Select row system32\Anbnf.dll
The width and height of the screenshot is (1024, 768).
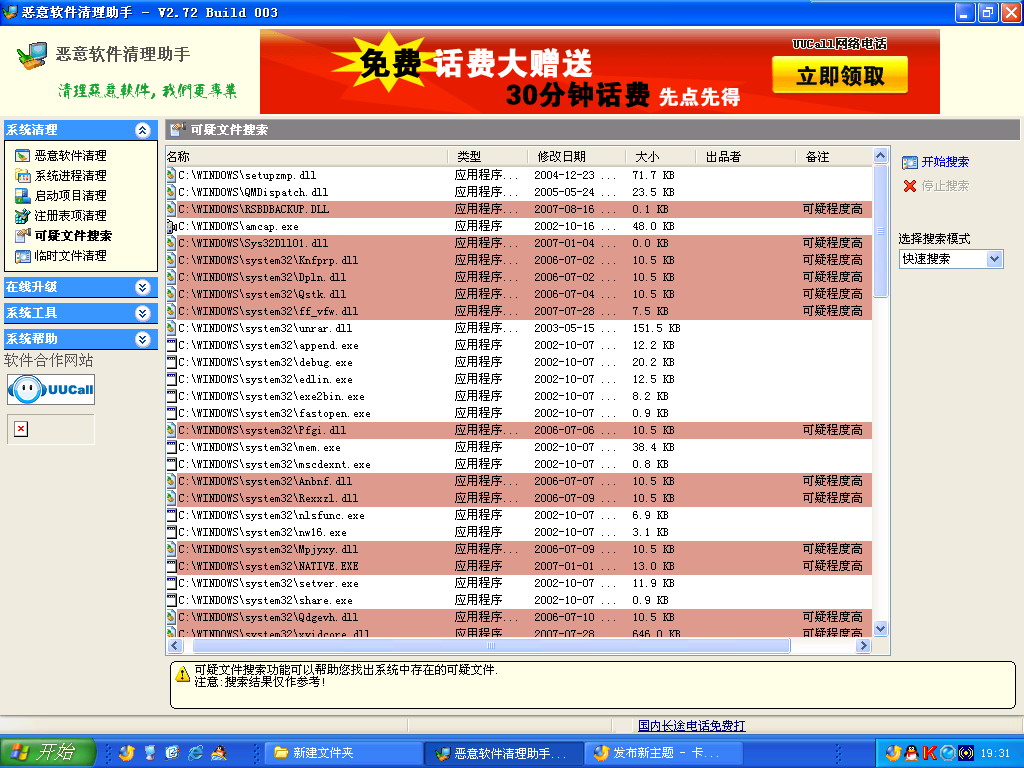(519, 481)
